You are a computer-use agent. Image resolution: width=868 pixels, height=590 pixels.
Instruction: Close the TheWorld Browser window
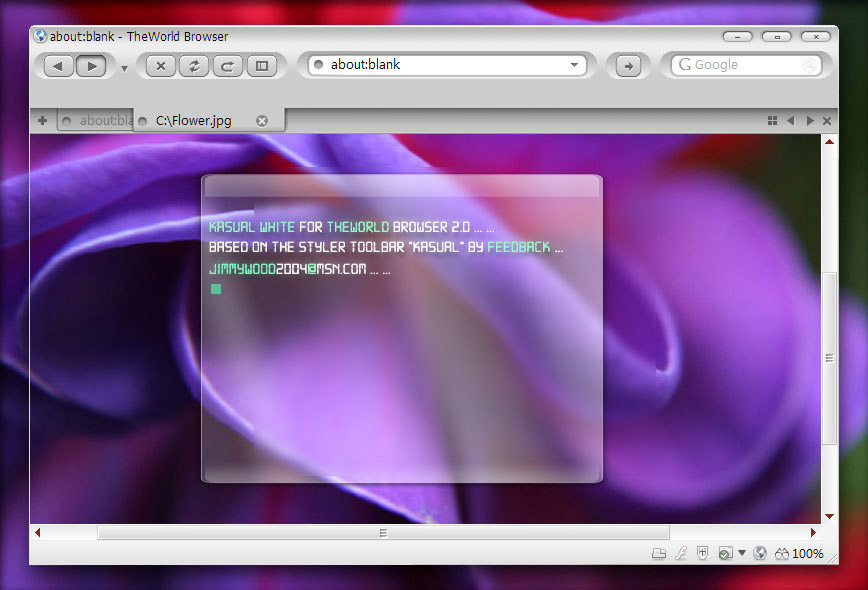[816, 37]
